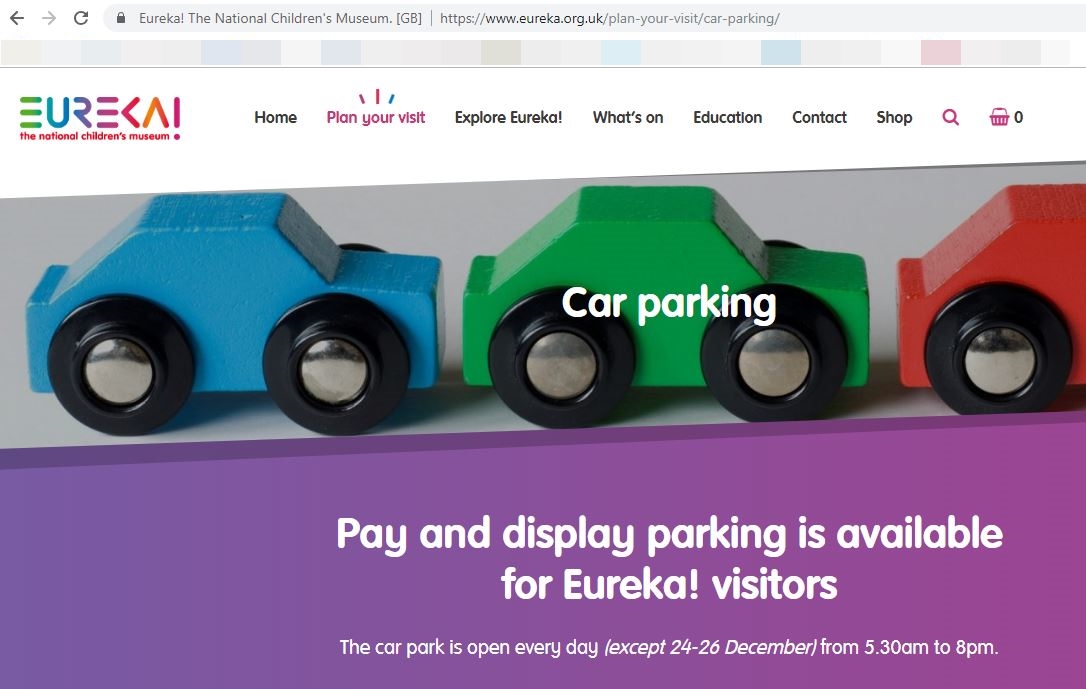Open the shopping basket icon
The image size is (1086, 689).
click(x=999, y=116)
